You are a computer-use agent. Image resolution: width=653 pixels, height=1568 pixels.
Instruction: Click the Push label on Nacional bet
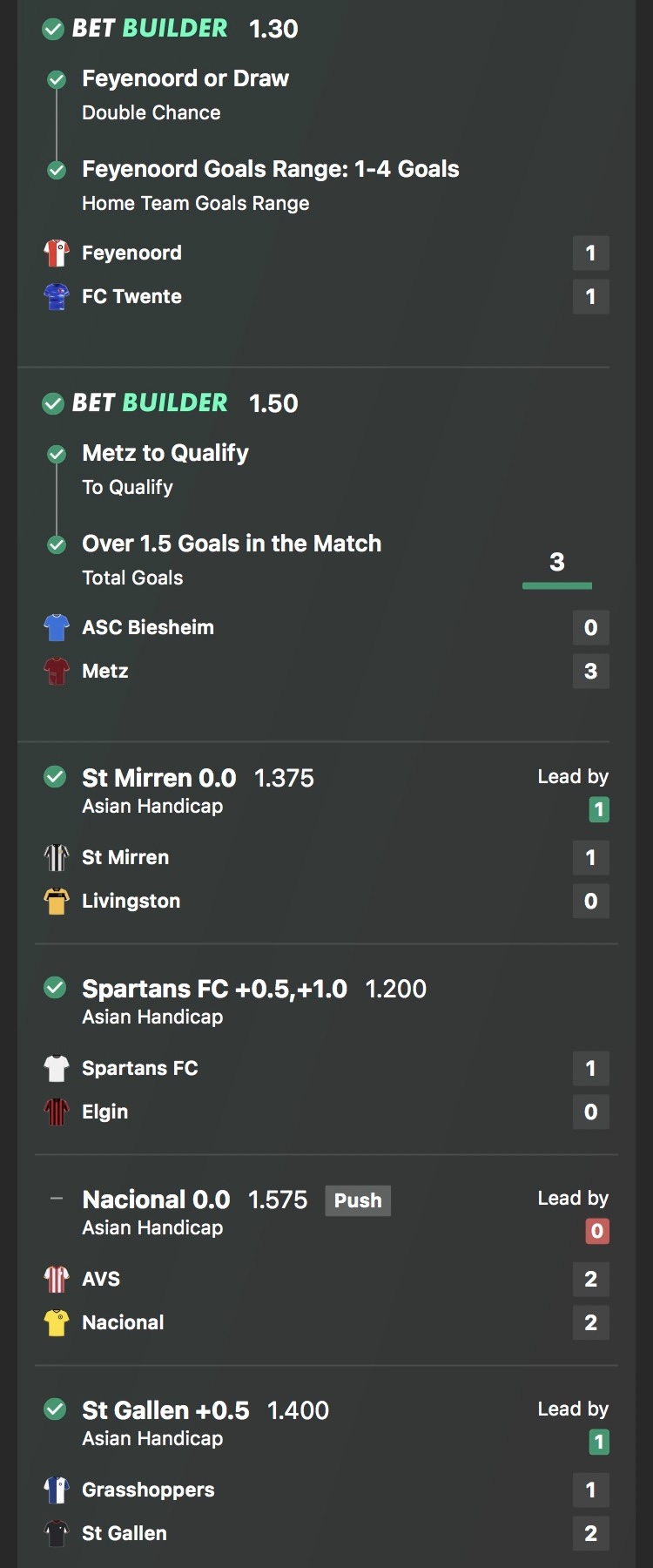coord(358,1200)
